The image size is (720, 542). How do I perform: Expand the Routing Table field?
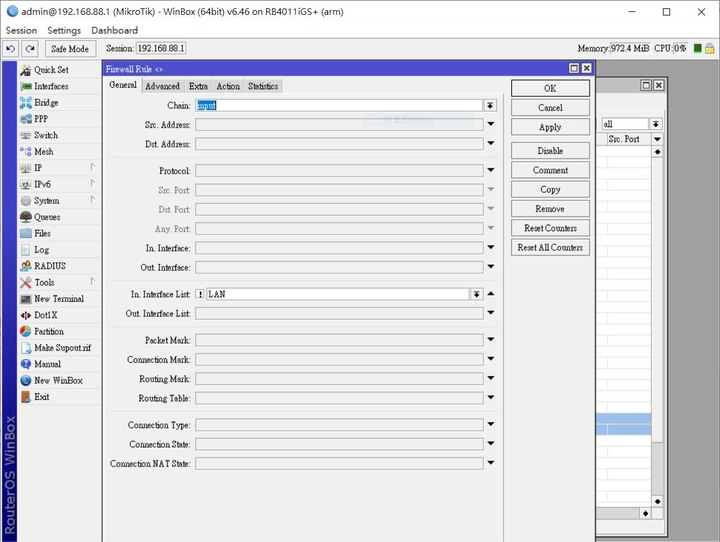tap(491, 397)
